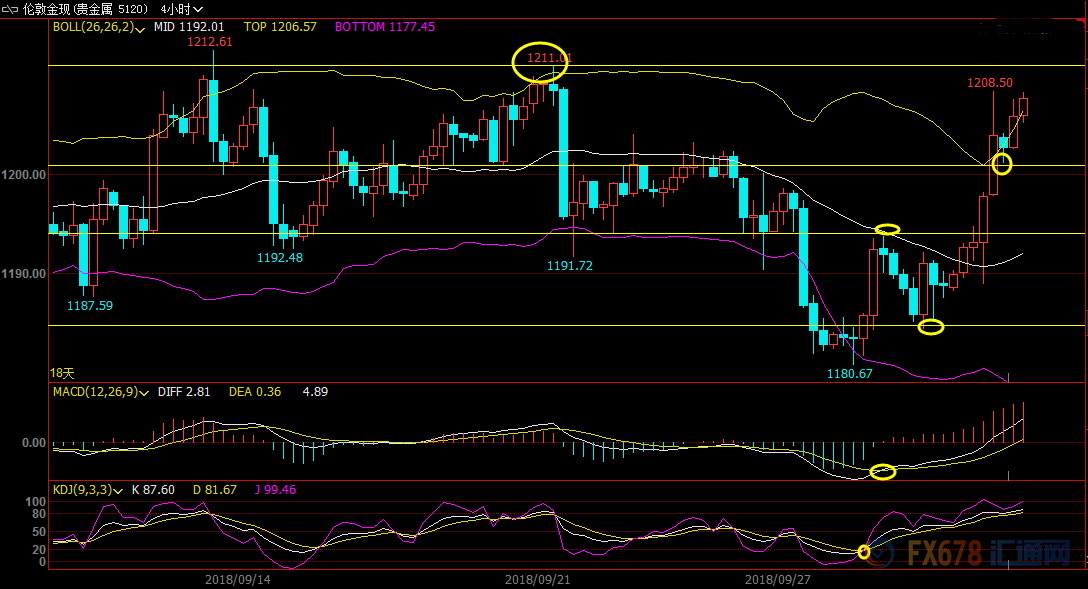Click the 1212.61 high price label
Viewport: 1088px width, 589px height.
pyautogui.click(x=210, y=42)
